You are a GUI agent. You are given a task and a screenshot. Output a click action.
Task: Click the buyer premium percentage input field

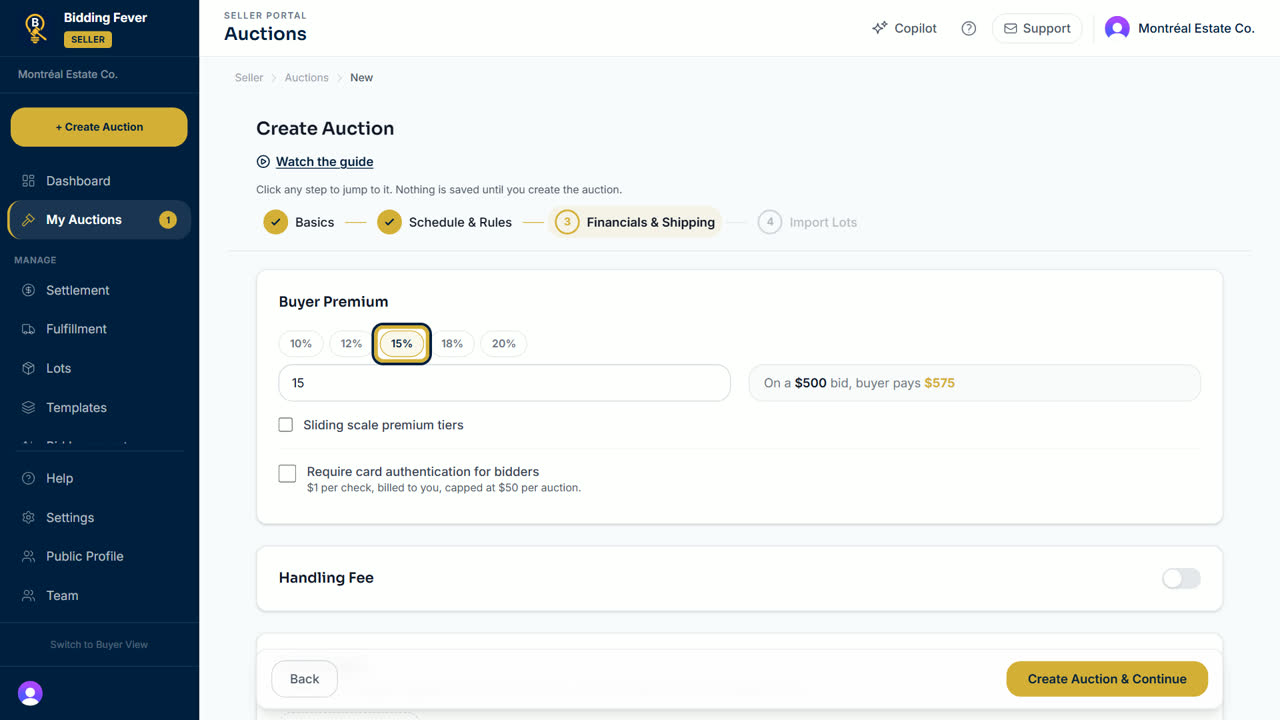[x=504, y=383]
